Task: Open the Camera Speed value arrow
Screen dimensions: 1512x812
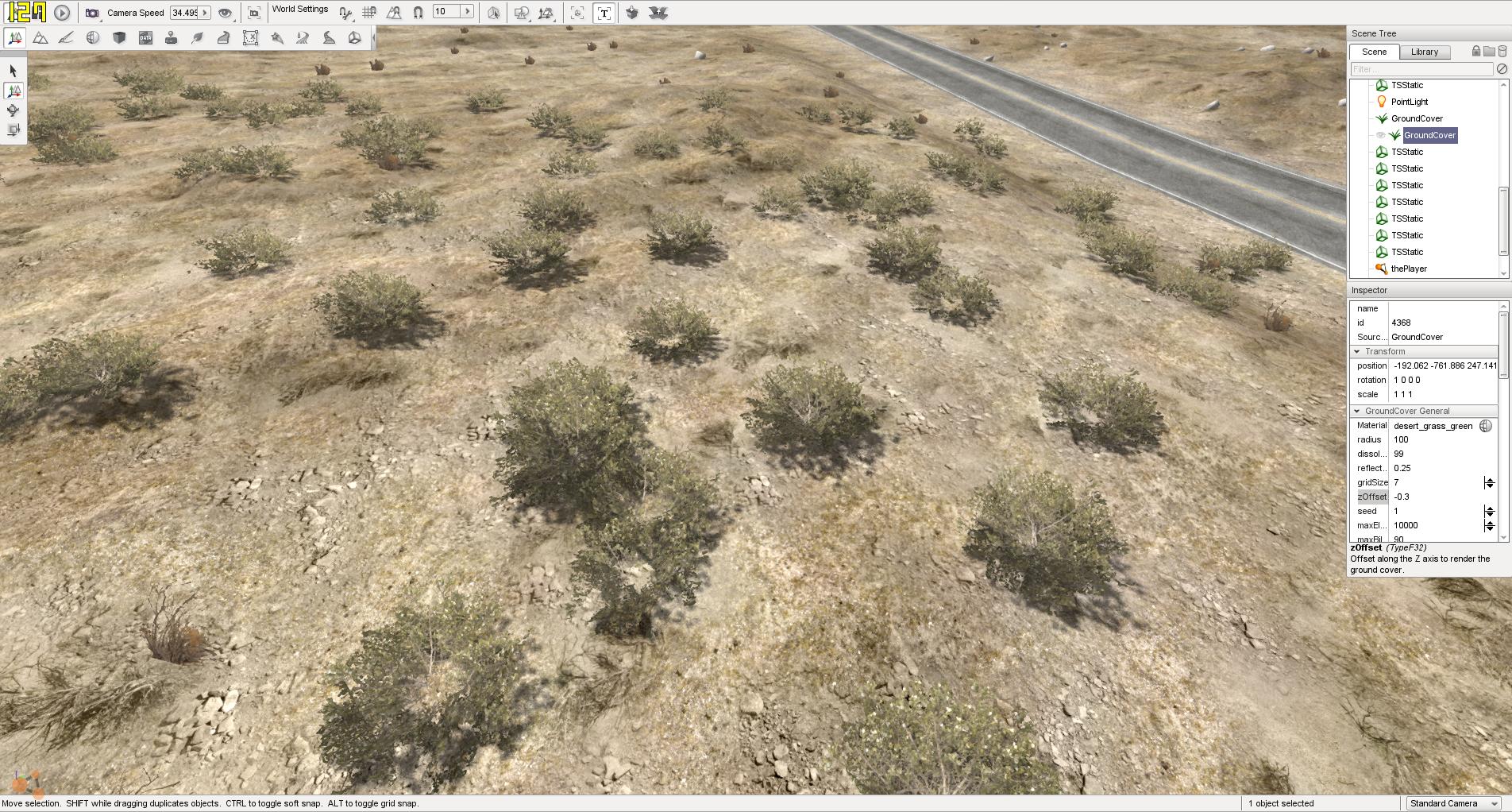Action: point(205,13)
